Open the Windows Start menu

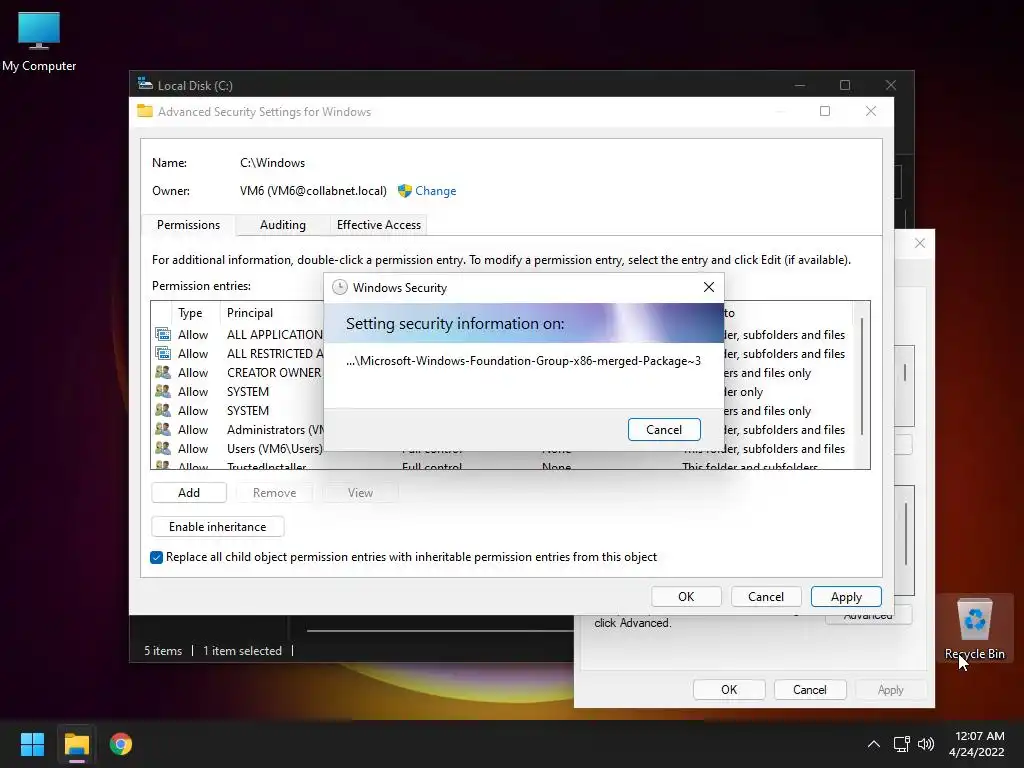tap(32, 744)
